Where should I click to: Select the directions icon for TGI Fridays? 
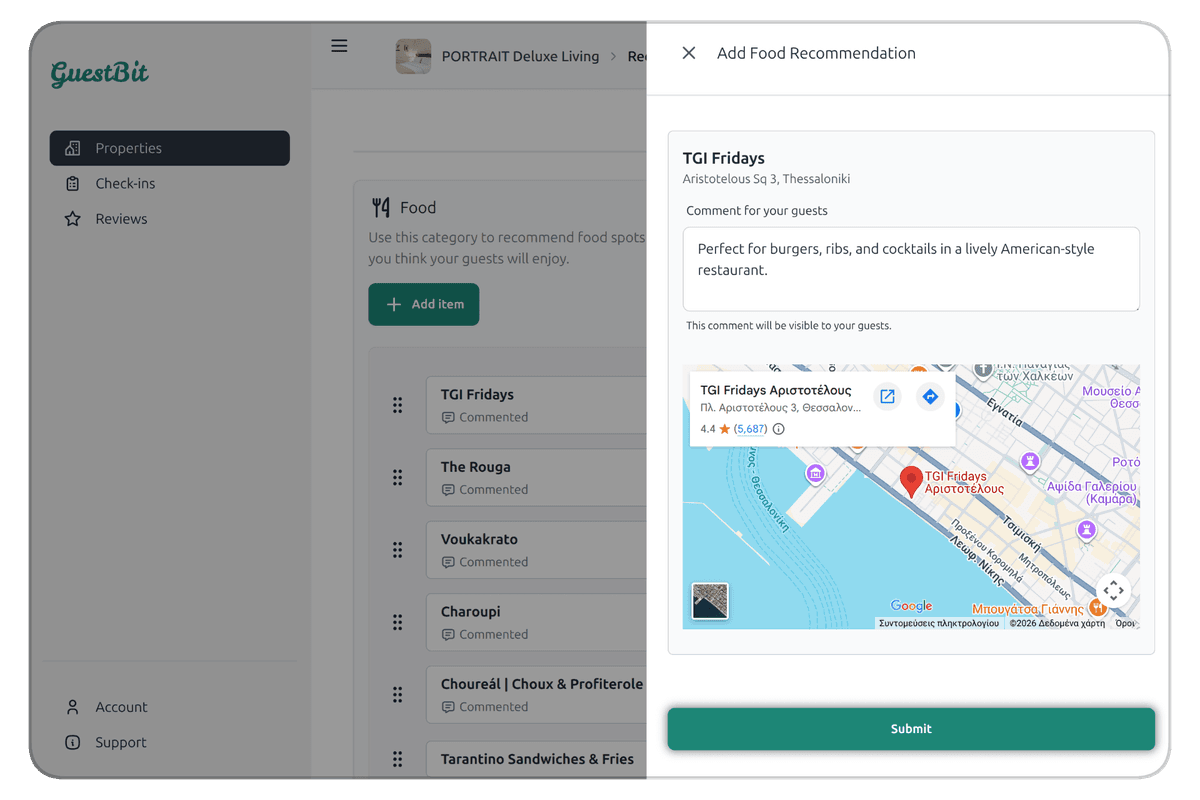tap(930, 396)
